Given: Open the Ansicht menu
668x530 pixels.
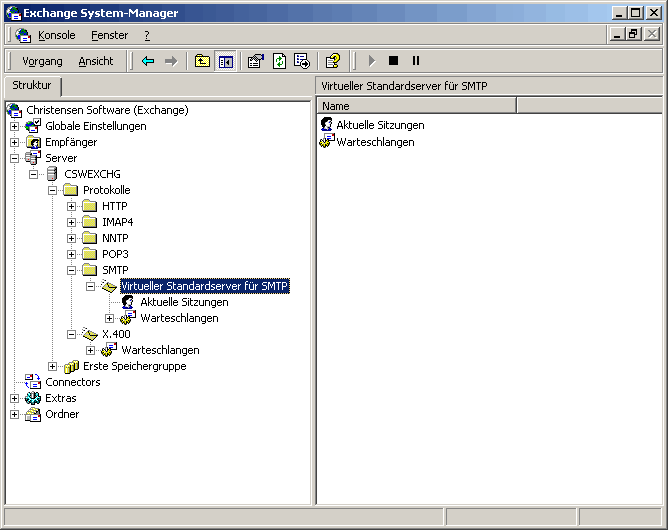Looking at the screenshot, I should [96, 61].
